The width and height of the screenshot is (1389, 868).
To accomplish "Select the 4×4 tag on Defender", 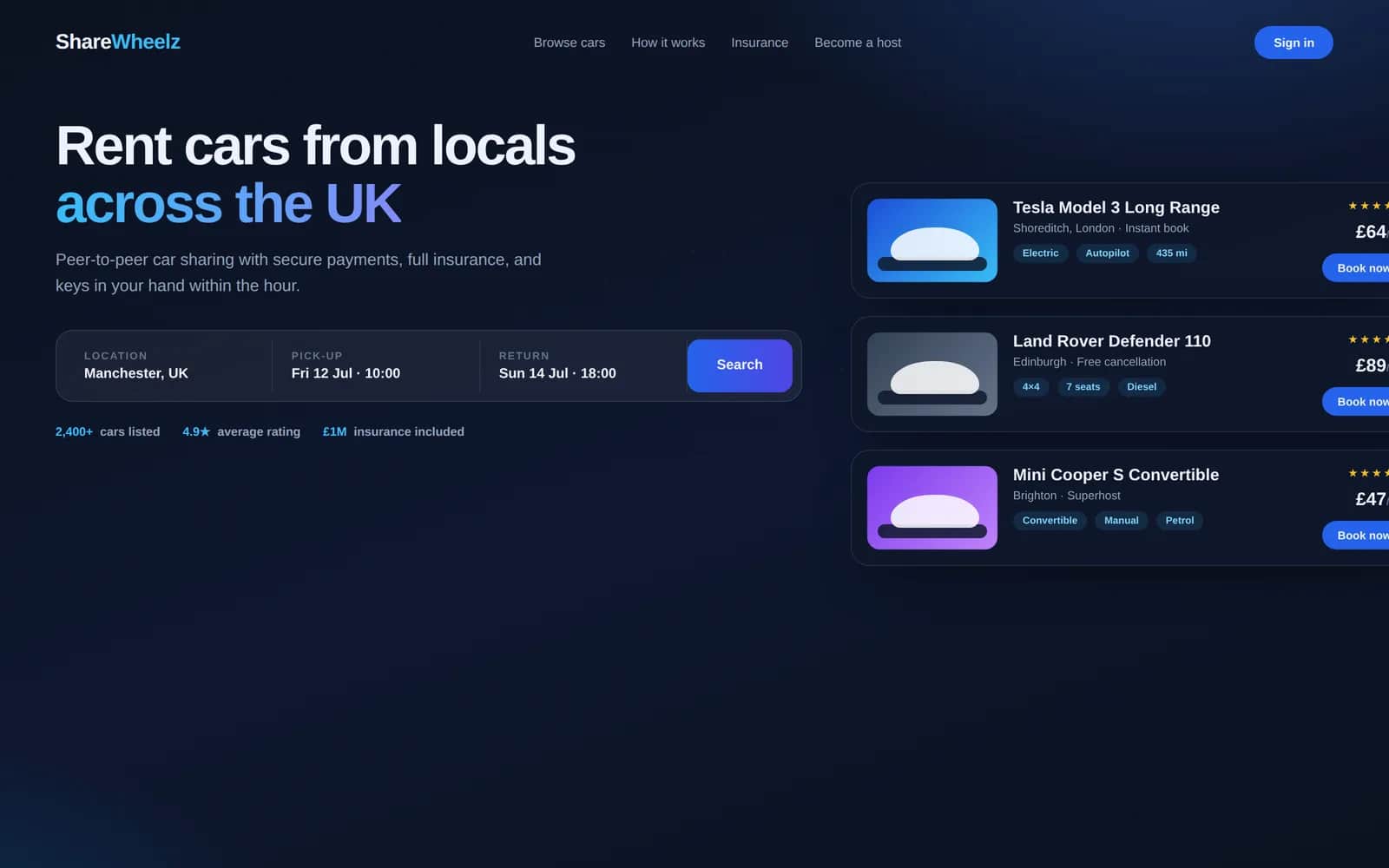I will (1031, 387).
